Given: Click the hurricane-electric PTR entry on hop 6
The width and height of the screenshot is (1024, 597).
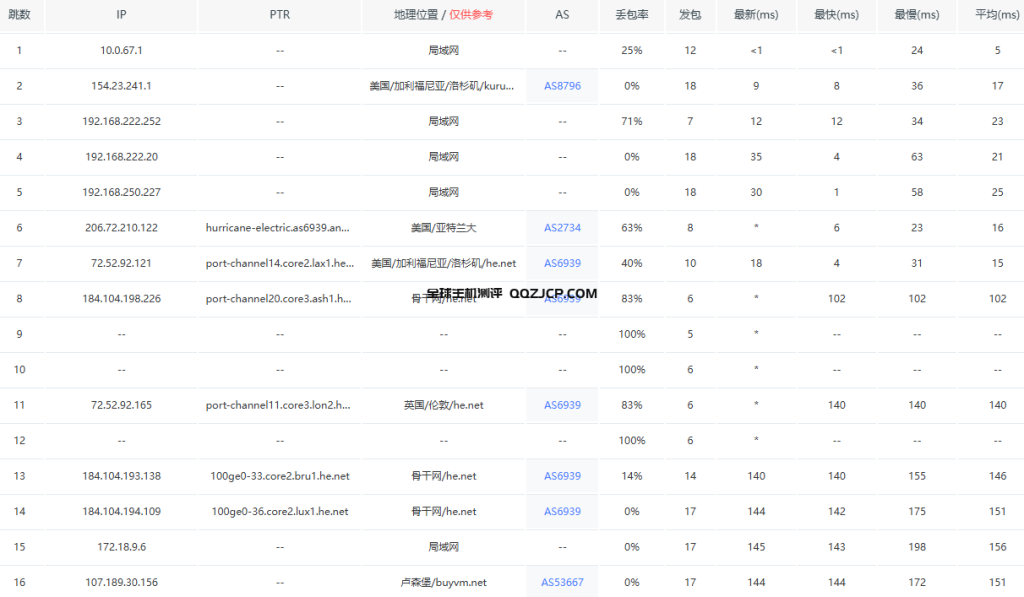Looking at the screenshot, I should (x=279, y=227).
